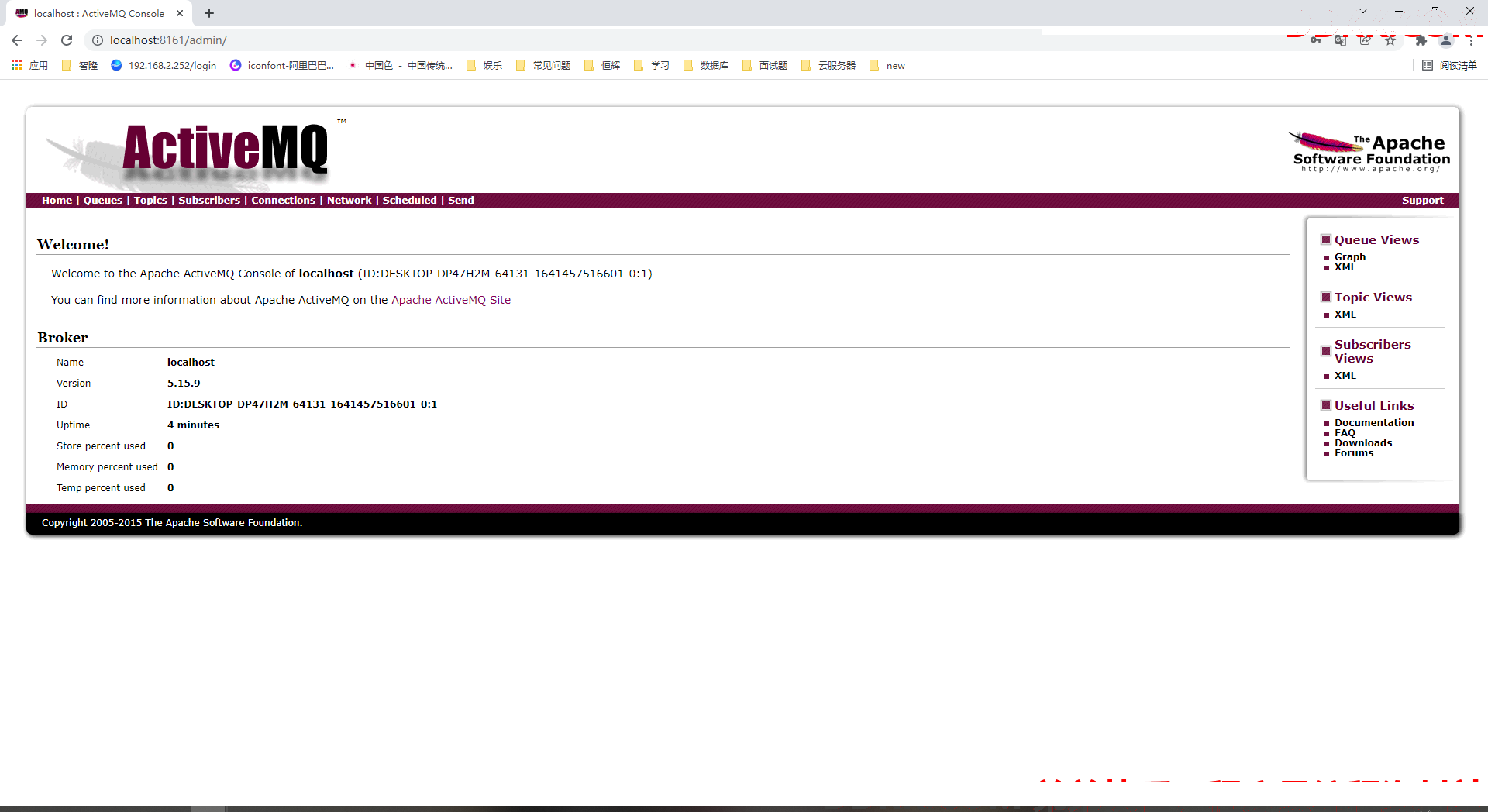Viewport: 1488px width, 812px height.
Task: Open the XML link under Queue Views
Action: tap(1345, 267)
